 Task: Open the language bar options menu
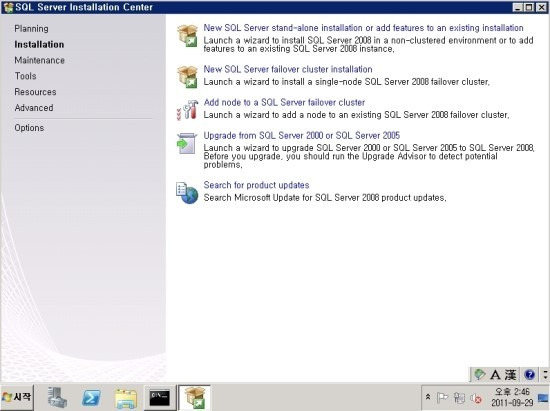point(545,375)
